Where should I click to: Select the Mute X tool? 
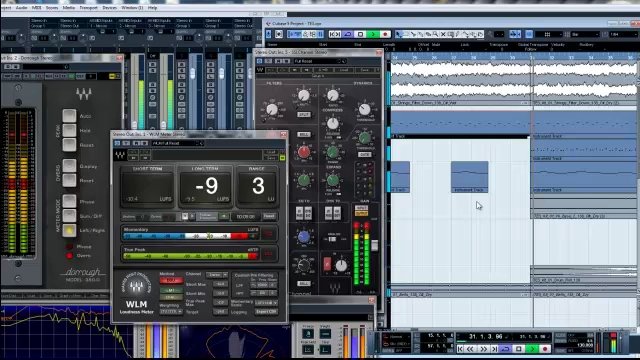point(443,35)
